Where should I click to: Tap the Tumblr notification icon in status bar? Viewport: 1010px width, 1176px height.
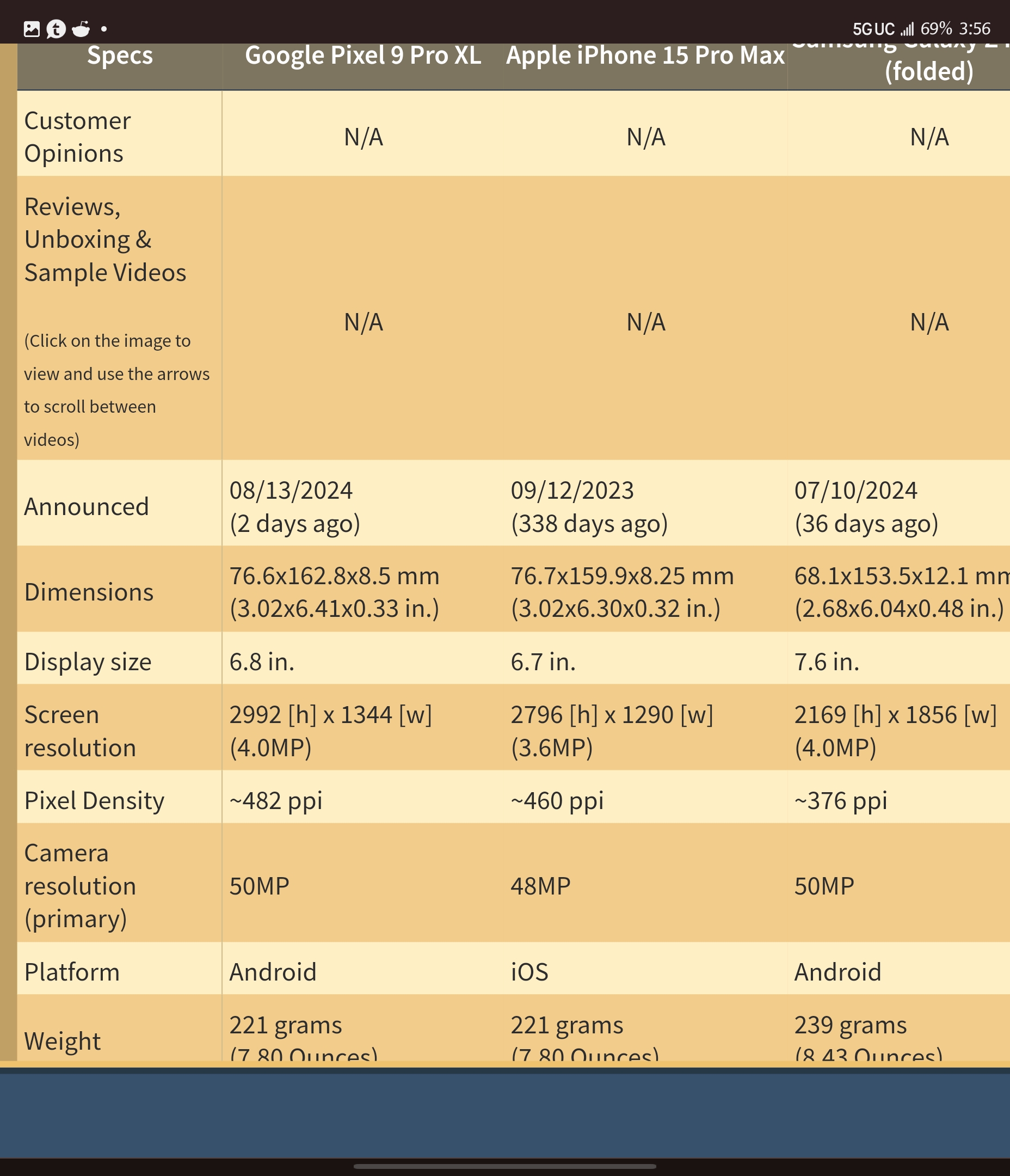56,29
